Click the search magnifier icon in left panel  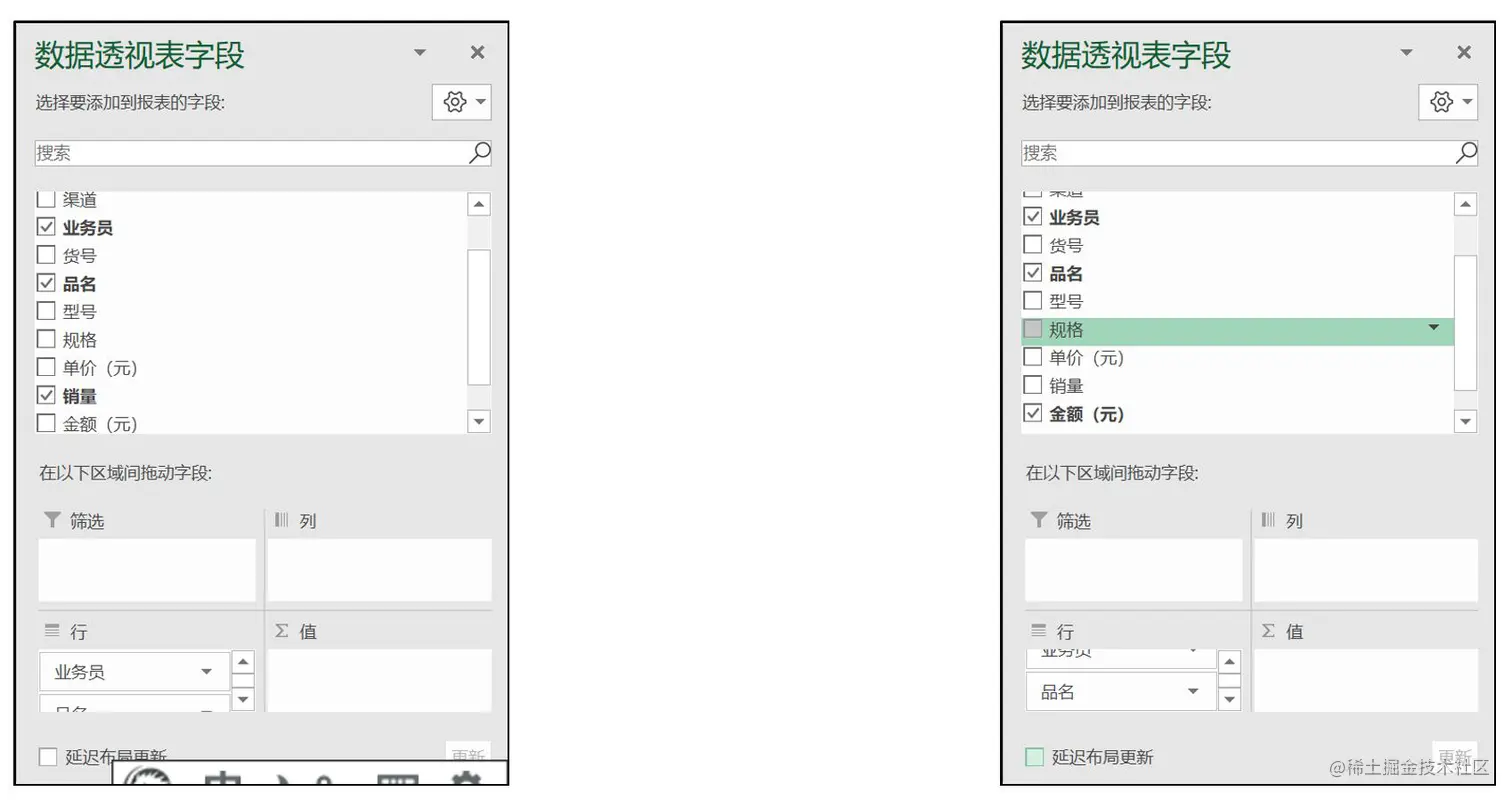(480, 153)
